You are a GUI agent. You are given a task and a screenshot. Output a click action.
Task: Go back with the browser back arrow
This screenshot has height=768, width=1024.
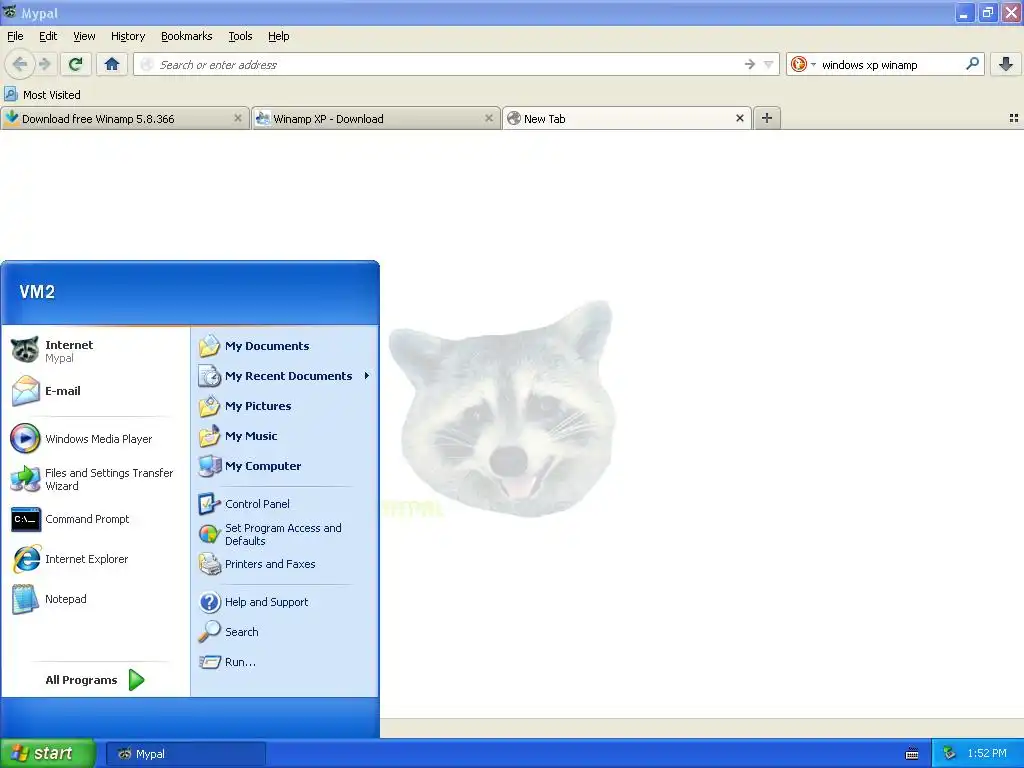pos(20,64)
